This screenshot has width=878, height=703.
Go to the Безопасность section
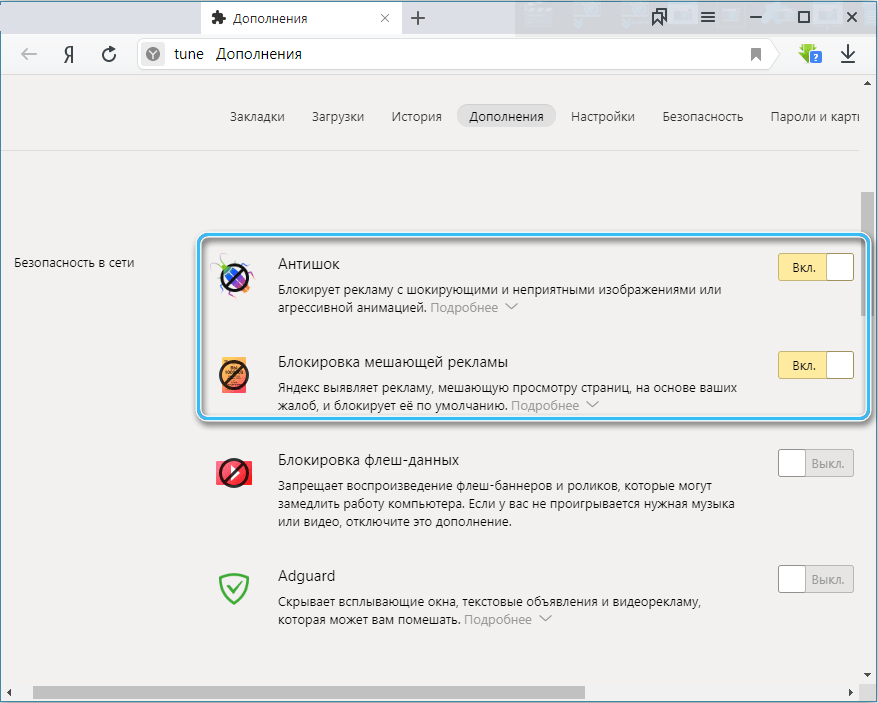tap(702, 116)
